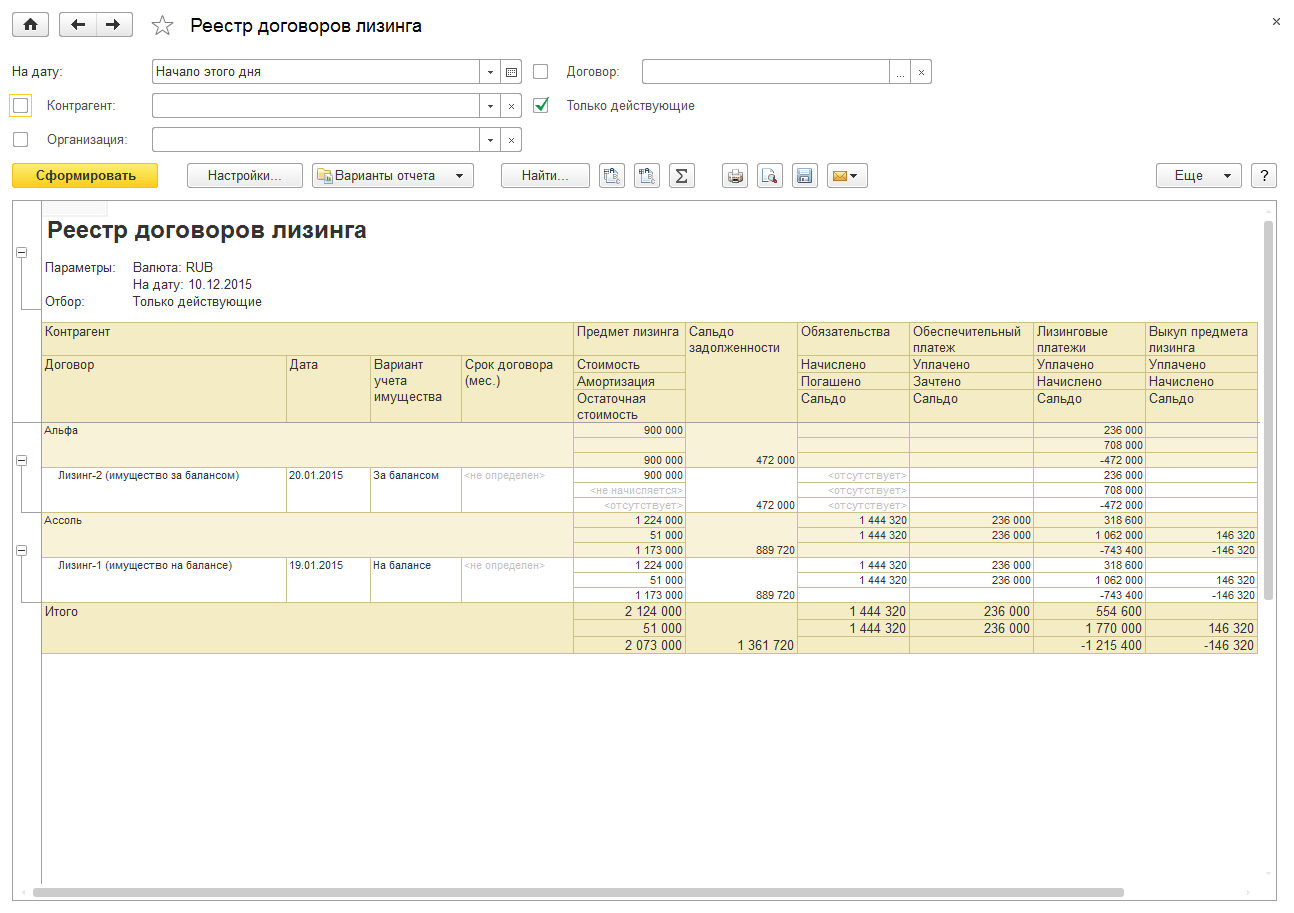
Task: Open the Настройки... dialog
Action: coord(244,176)
